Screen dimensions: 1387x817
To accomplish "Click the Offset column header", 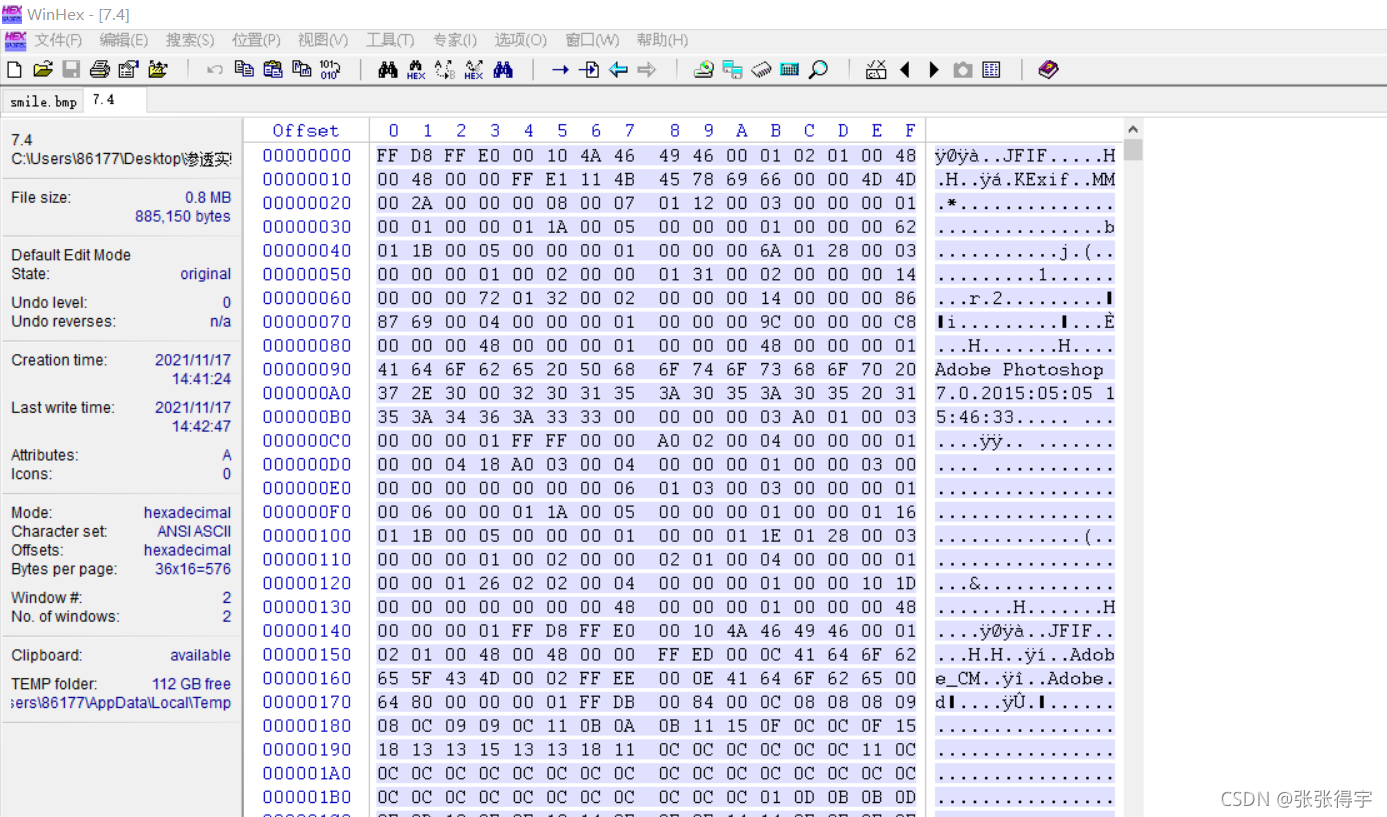I will pos(306,130).
